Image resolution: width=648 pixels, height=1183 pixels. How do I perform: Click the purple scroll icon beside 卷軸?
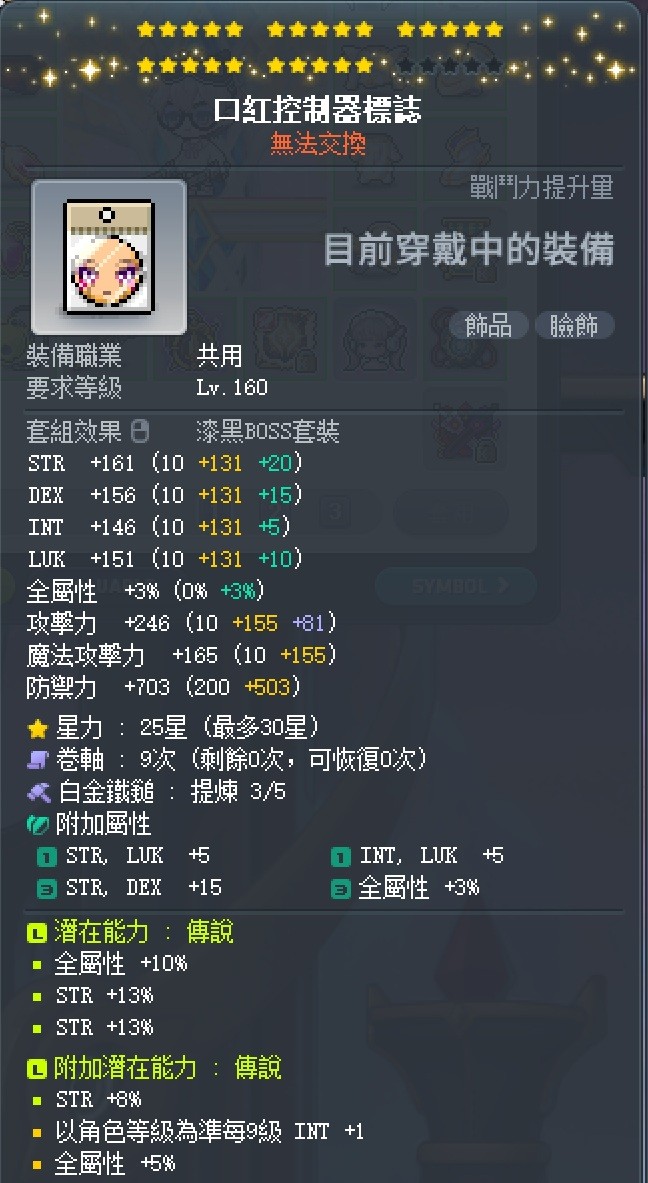(x=38, y=759)
